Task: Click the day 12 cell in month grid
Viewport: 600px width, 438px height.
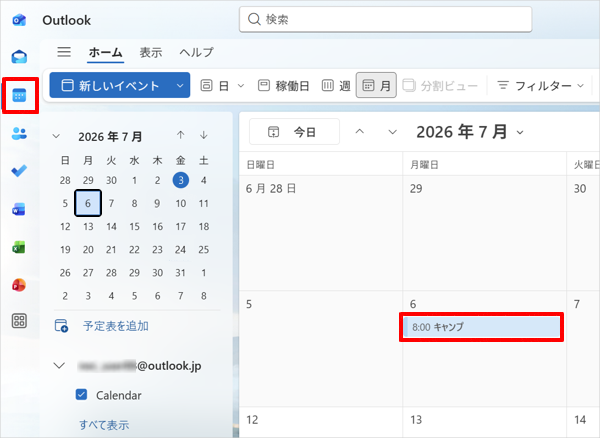Action: [321, 422]
